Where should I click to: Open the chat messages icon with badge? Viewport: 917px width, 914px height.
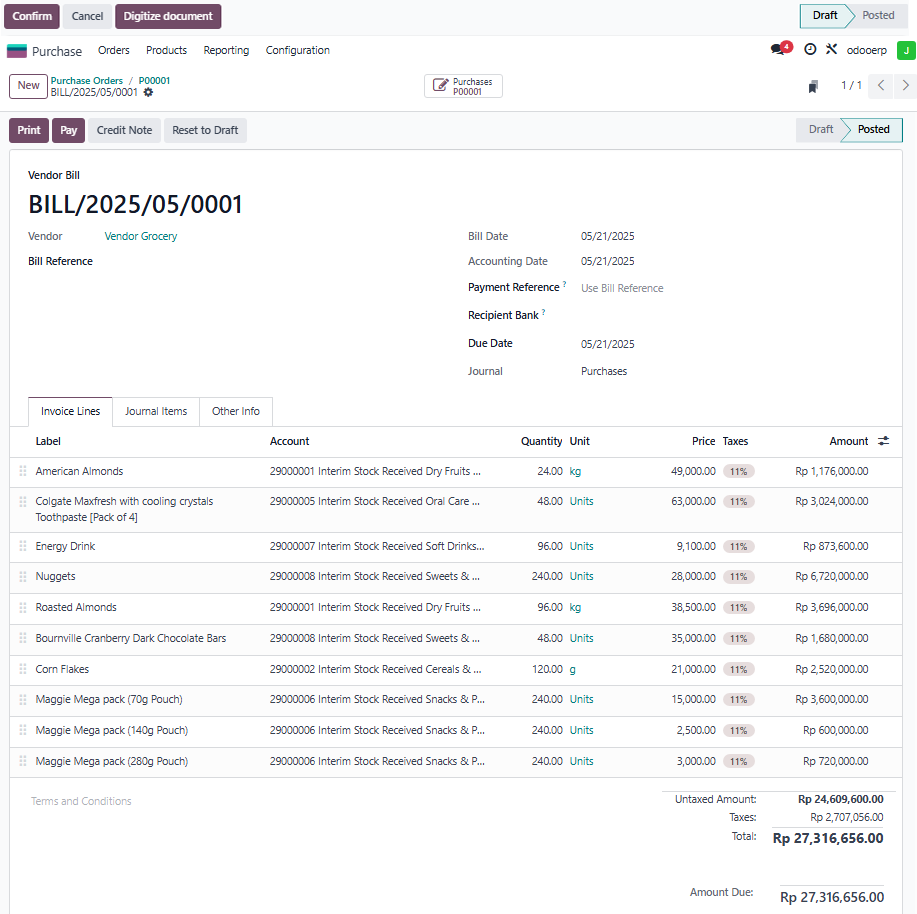pos(780,49)
